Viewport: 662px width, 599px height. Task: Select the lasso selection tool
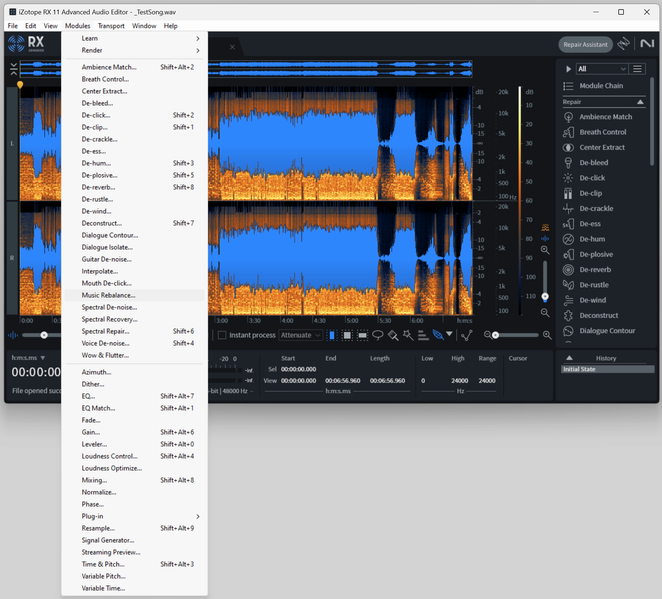coord(379,335)
